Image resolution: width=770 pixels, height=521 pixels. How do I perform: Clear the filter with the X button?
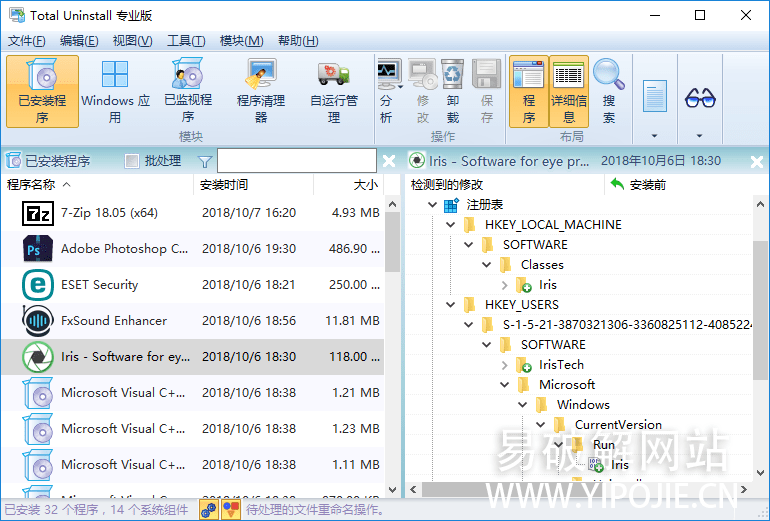coord(389,161)
